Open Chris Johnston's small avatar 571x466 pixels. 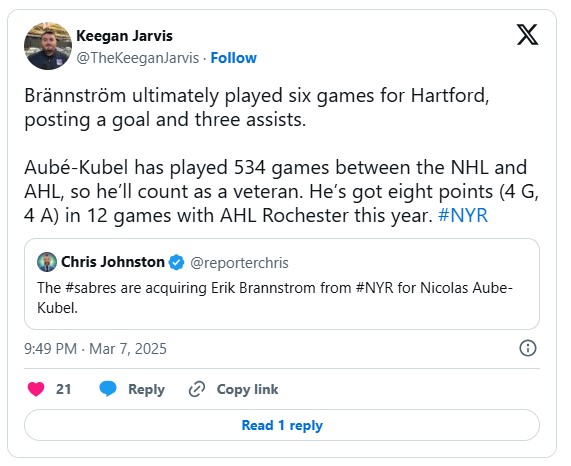point(47,262)
